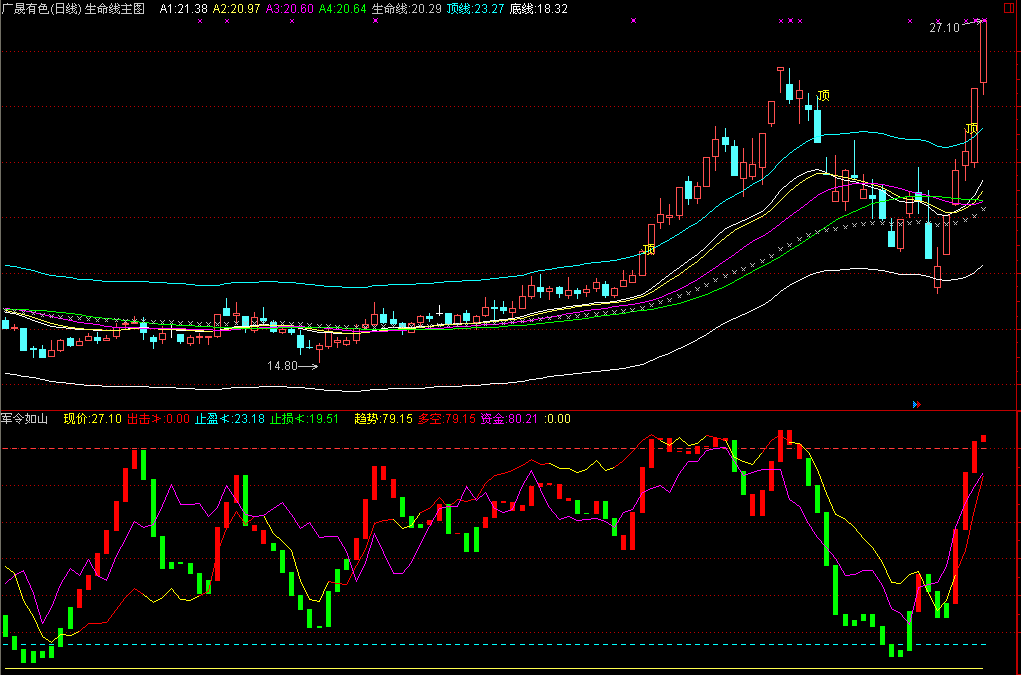Click the 底线:18.32 readout
Image resolution: width=1021 pixels, height=675 pixels.
(538, 8)
